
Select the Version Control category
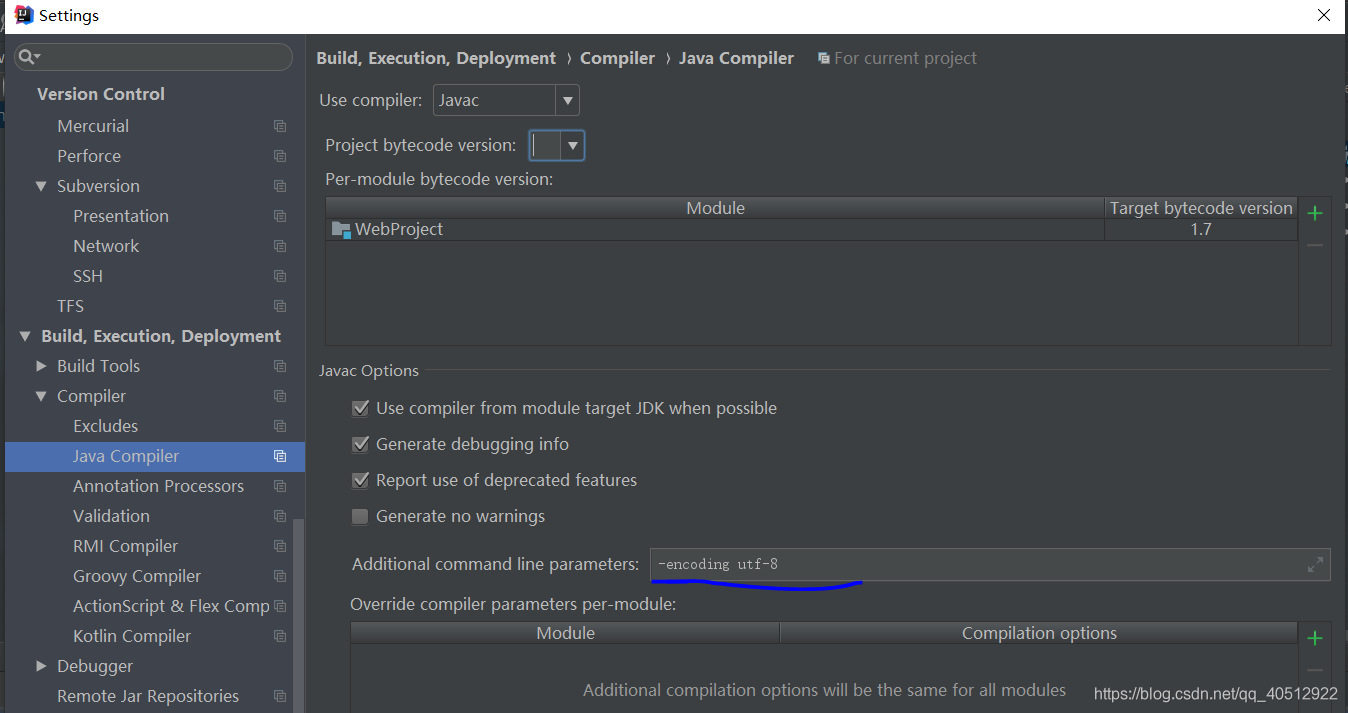[x=101, y=94]
